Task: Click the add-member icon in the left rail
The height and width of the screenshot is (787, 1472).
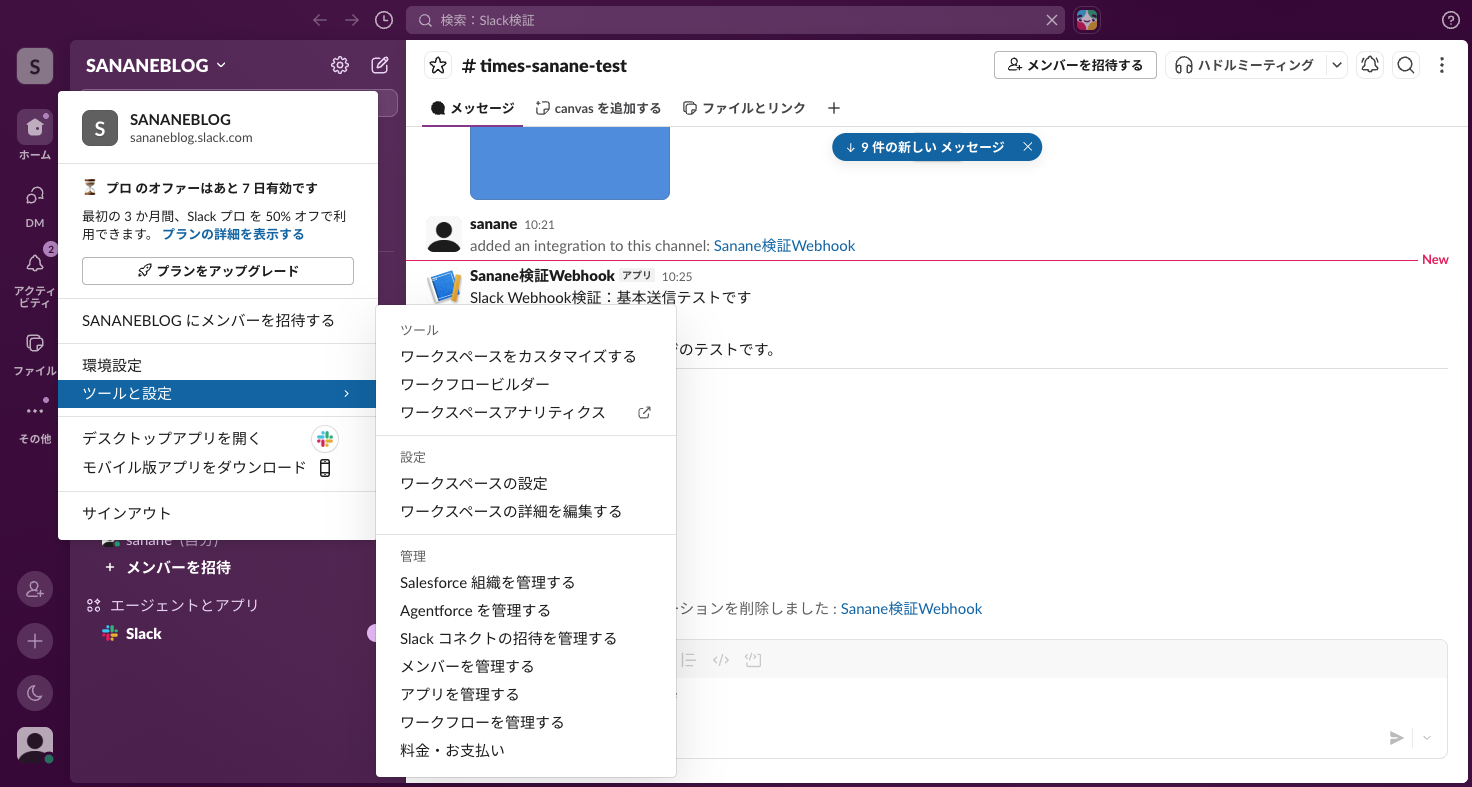Action: pos(35,590)
